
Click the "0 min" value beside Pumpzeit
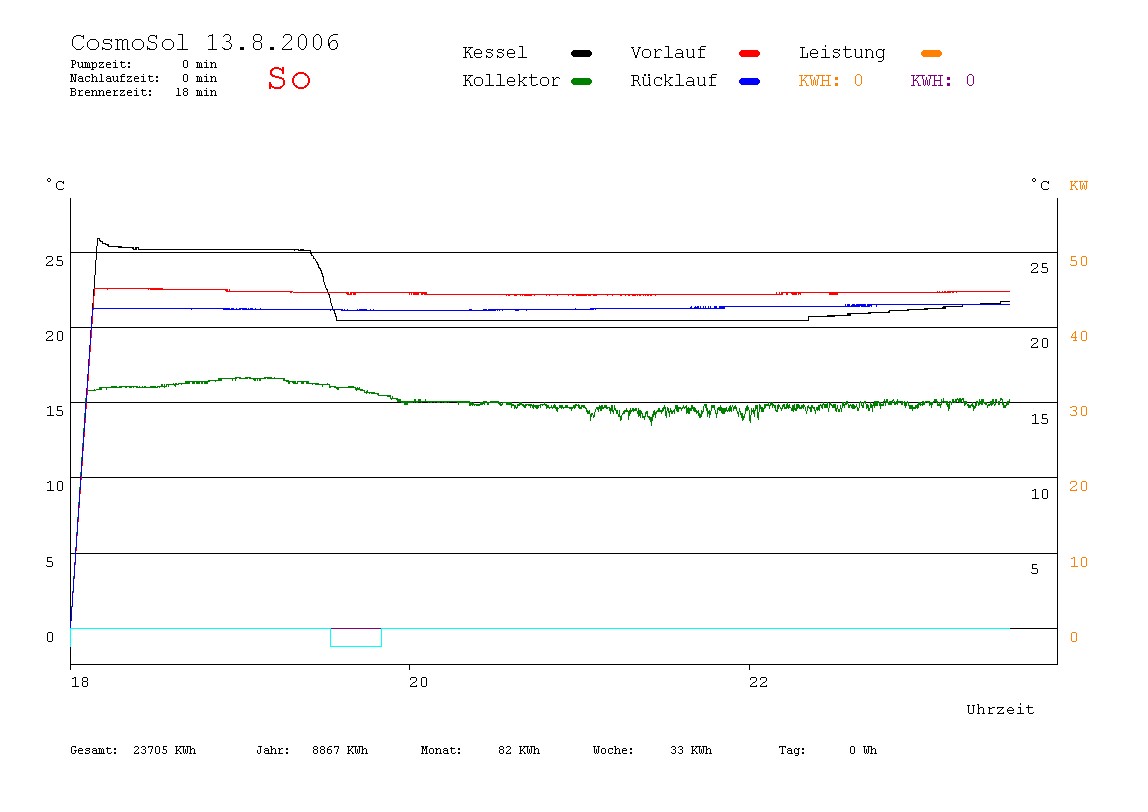point(199,64)
